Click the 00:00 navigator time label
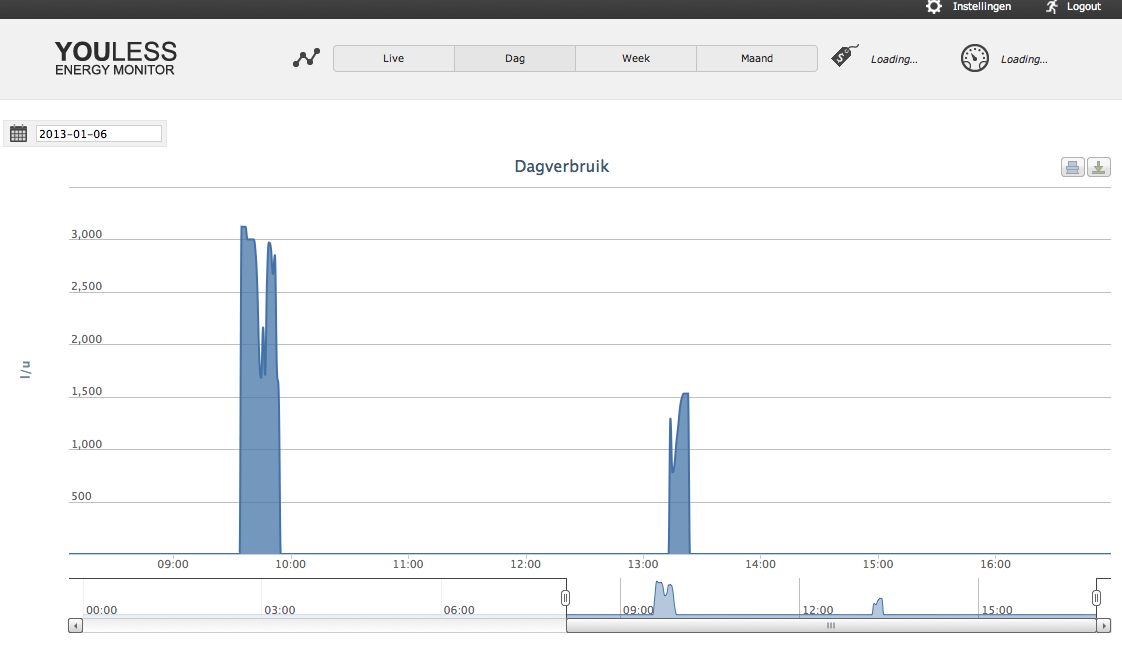 102,610
